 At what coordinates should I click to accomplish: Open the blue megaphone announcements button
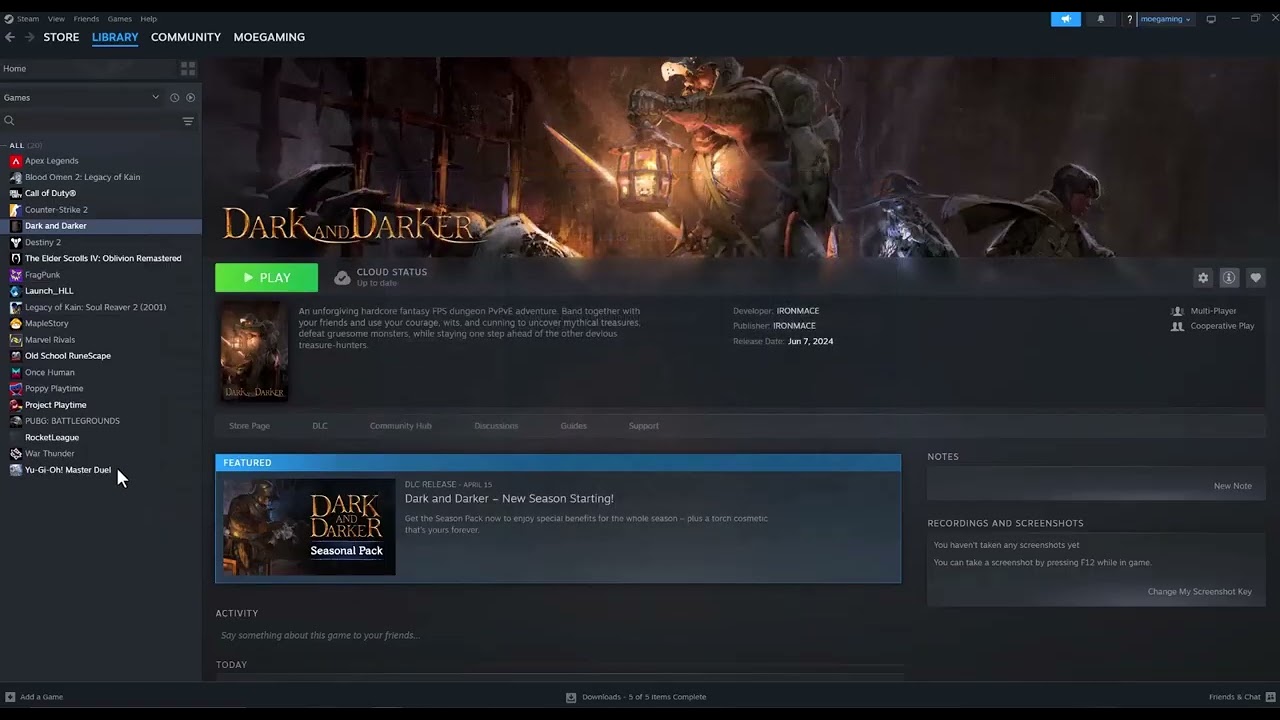[1066, 19]
